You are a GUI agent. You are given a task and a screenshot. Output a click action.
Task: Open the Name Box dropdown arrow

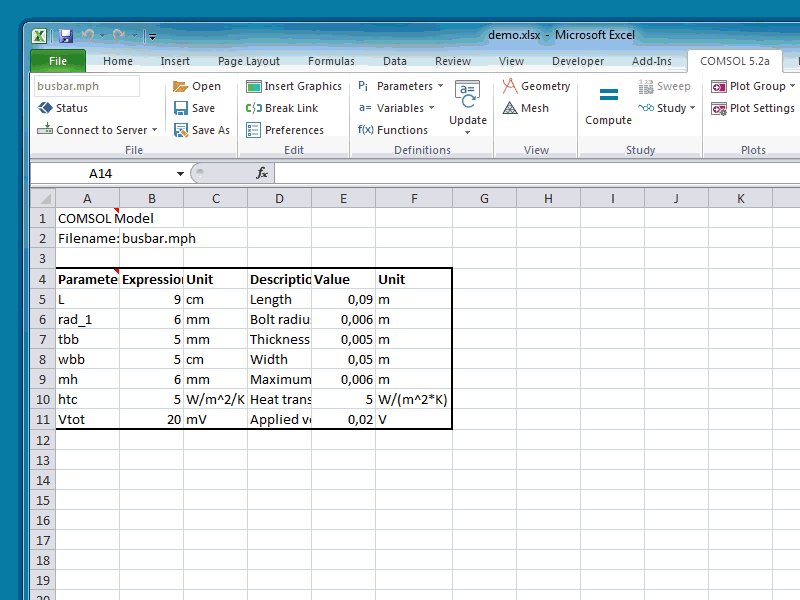point(181,173)
